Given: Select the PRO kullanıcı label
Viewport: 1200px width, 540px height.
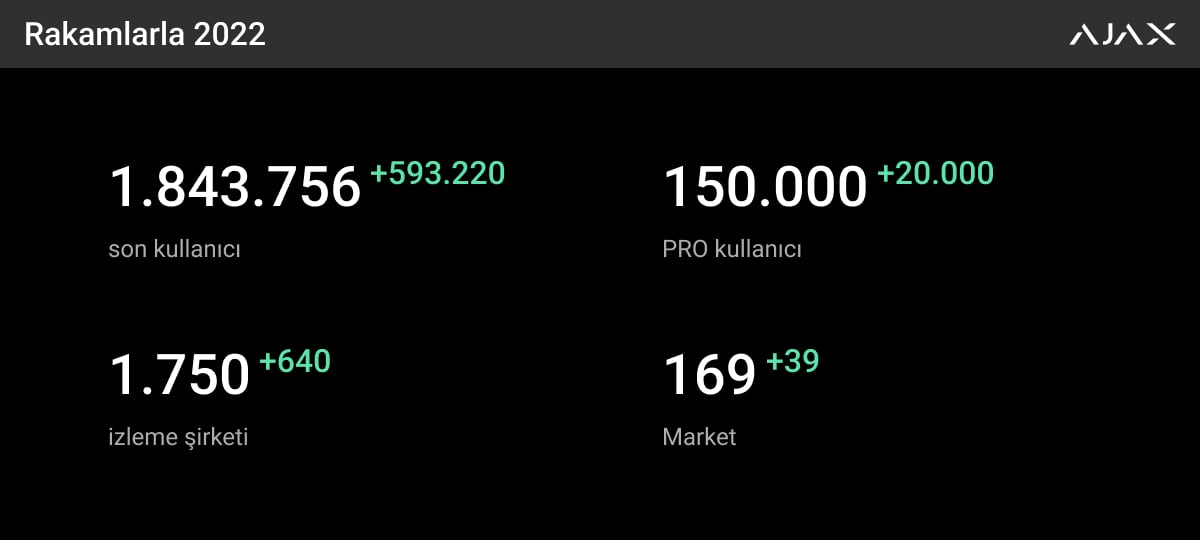Looking at the screenshot, I should click(x=732, y=250).
